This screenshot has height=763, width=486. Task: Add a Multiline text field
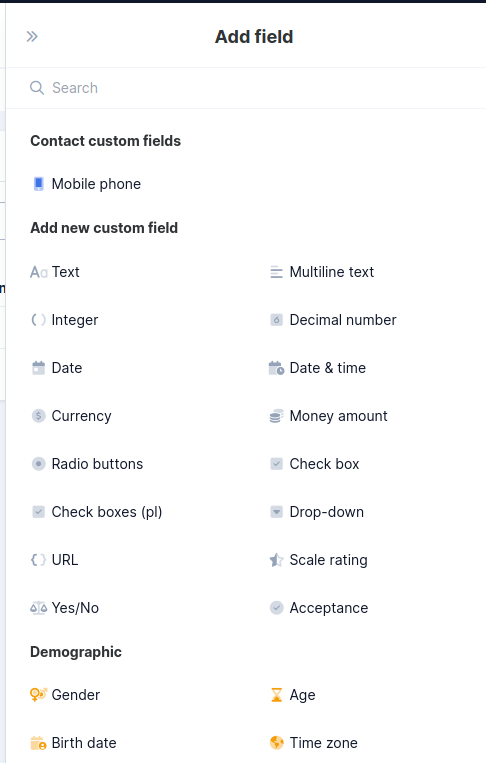(322, 272)
